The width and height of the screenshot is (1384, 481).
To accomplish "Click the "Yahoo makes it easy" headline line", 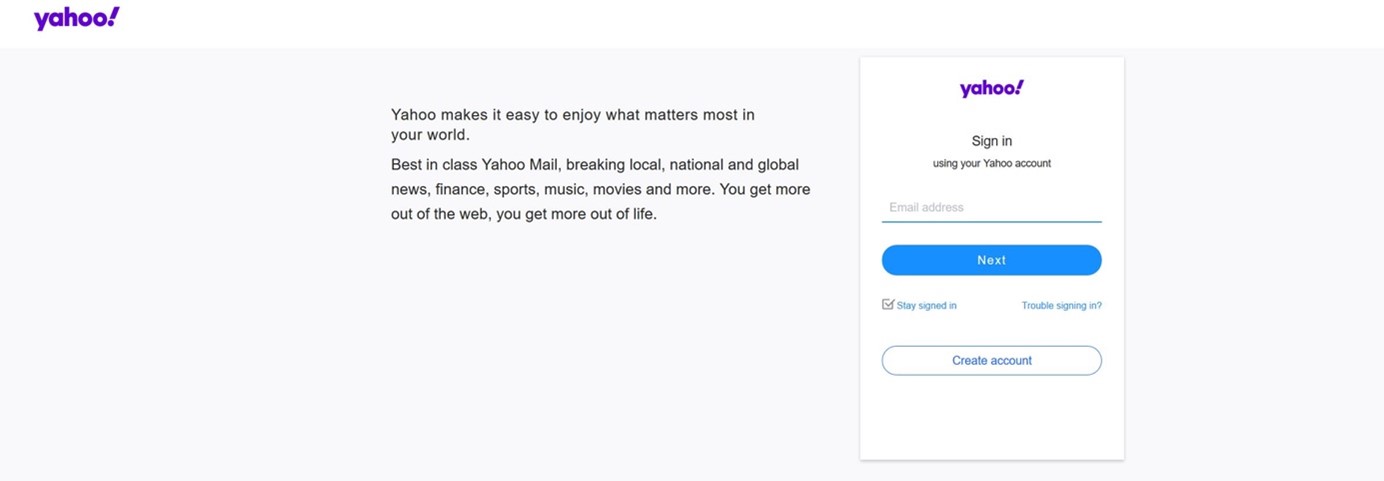I will click(572, 115).
